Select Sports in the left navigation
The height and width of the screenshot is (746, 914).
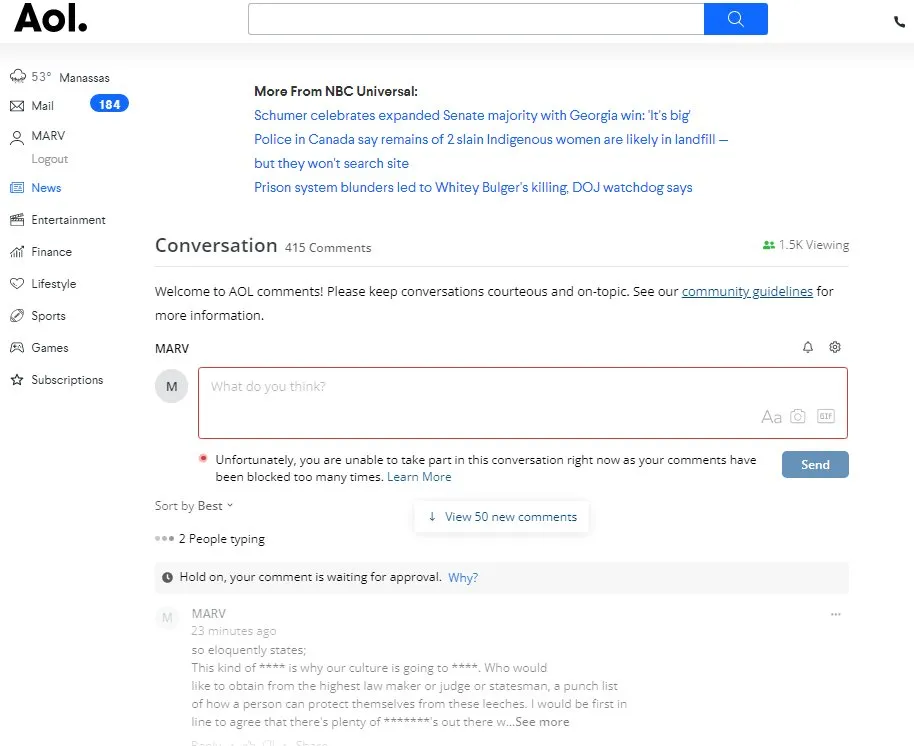coord(48,316)
